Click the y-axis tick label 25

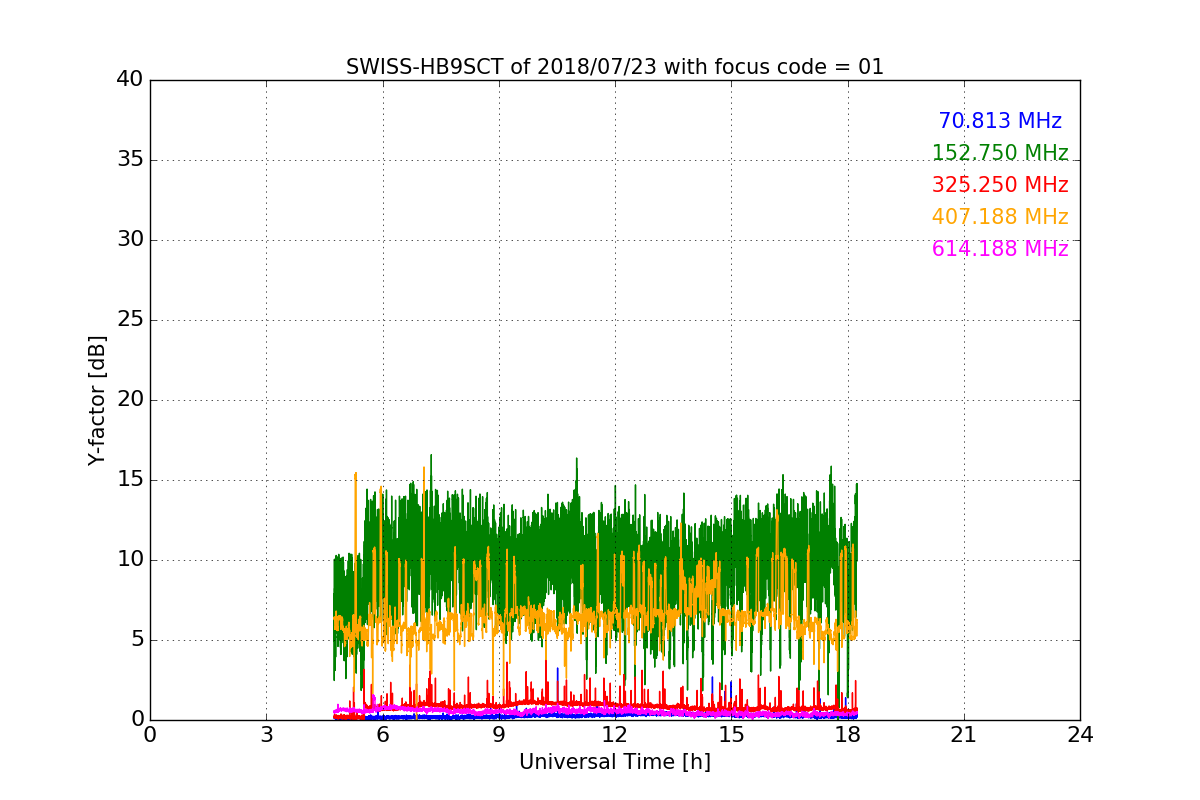pyautogui.click(x=130, y=320)
